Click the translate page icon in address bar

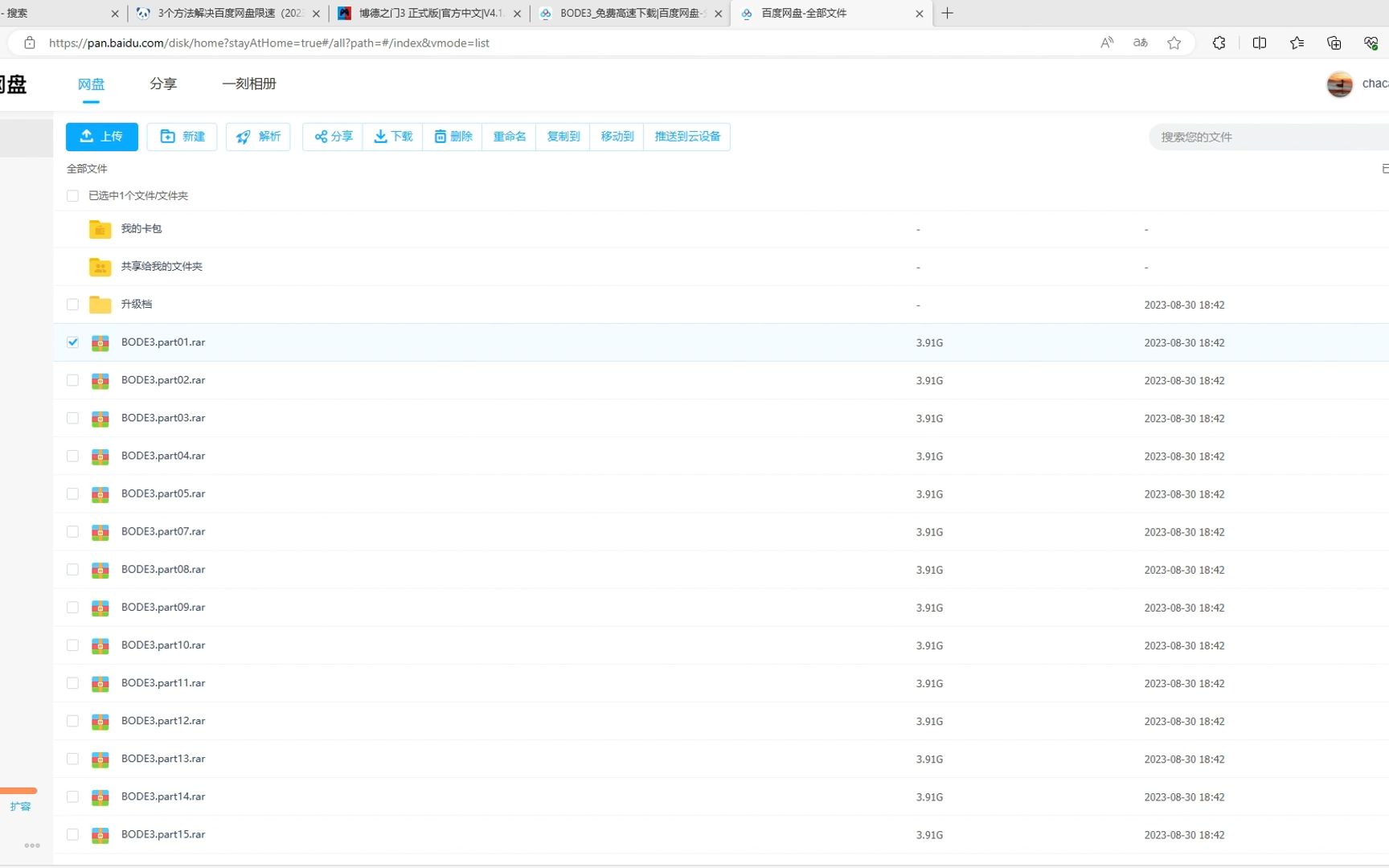[1141, 43]
